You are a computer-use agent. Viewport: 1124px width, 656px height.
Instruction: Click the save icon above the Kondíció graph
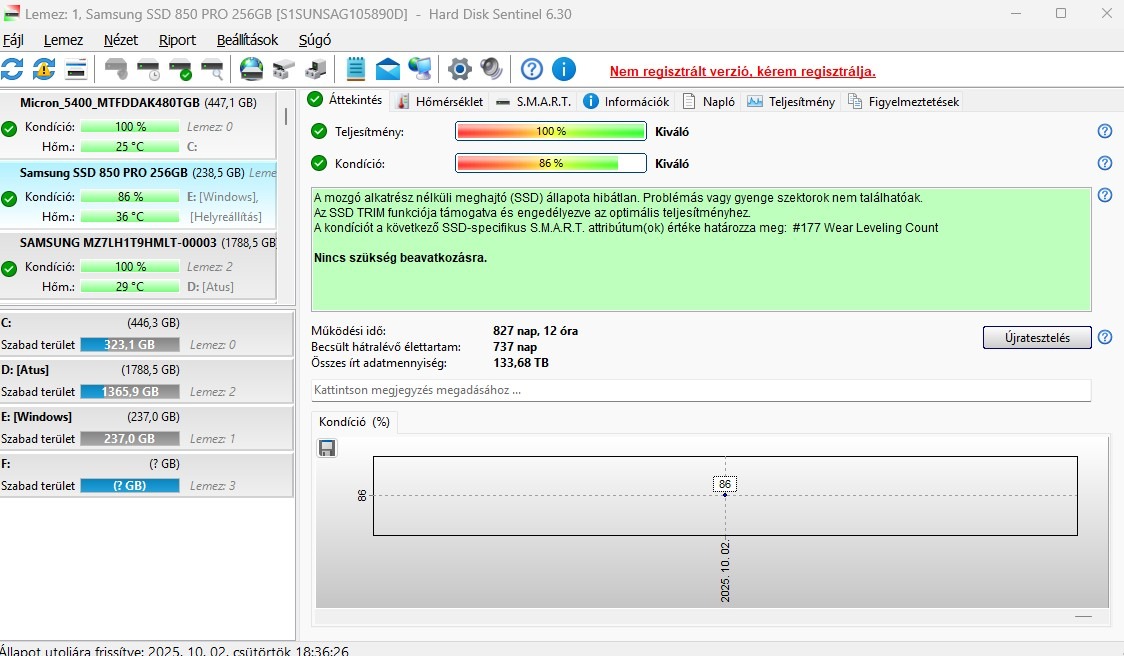click(x=327, y=448)
